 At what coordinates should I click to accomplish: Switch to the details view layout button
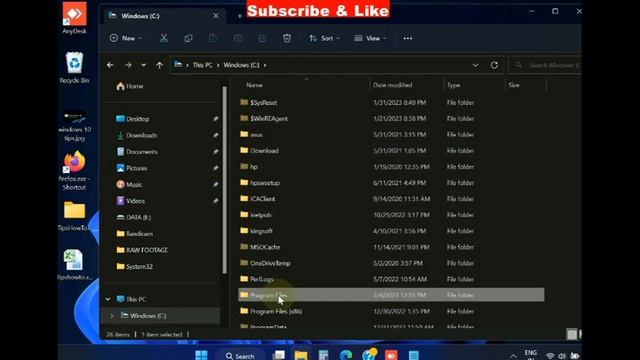[571, 334]
